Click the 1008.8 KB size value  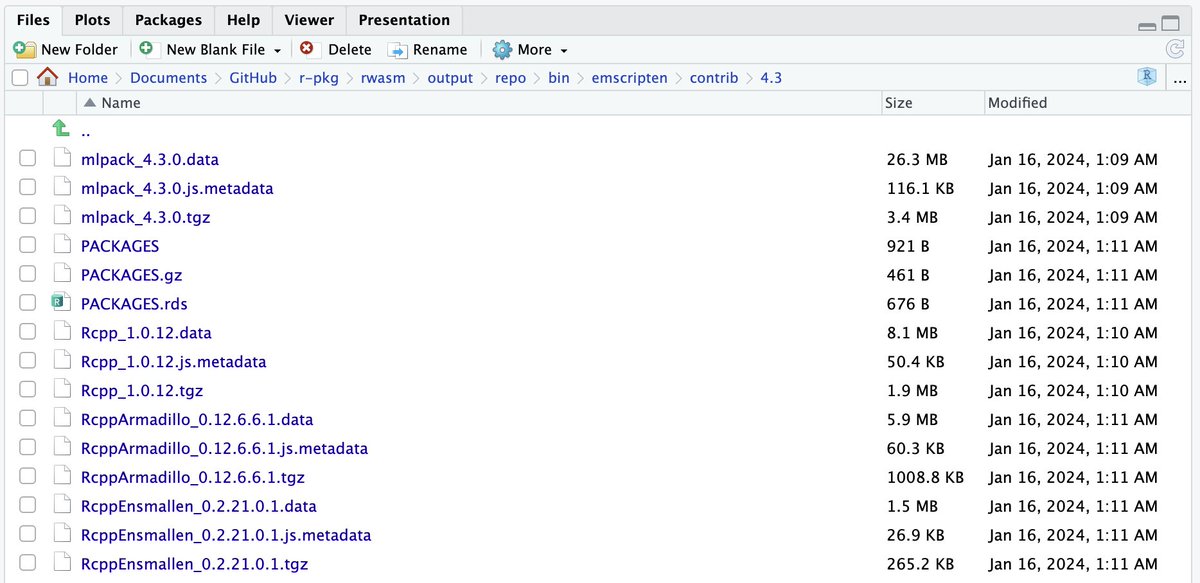click(925, 477)
